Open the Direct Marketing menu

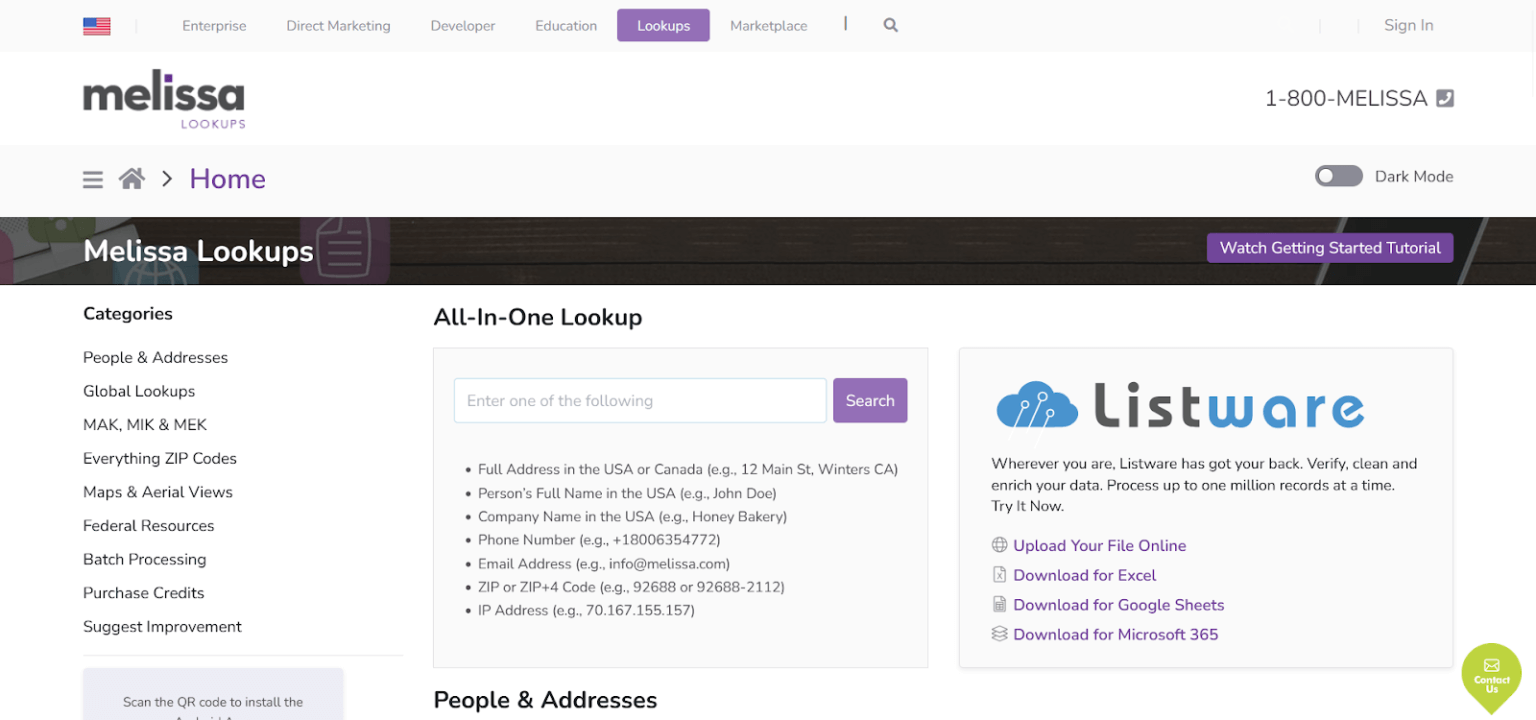[338, 26]
